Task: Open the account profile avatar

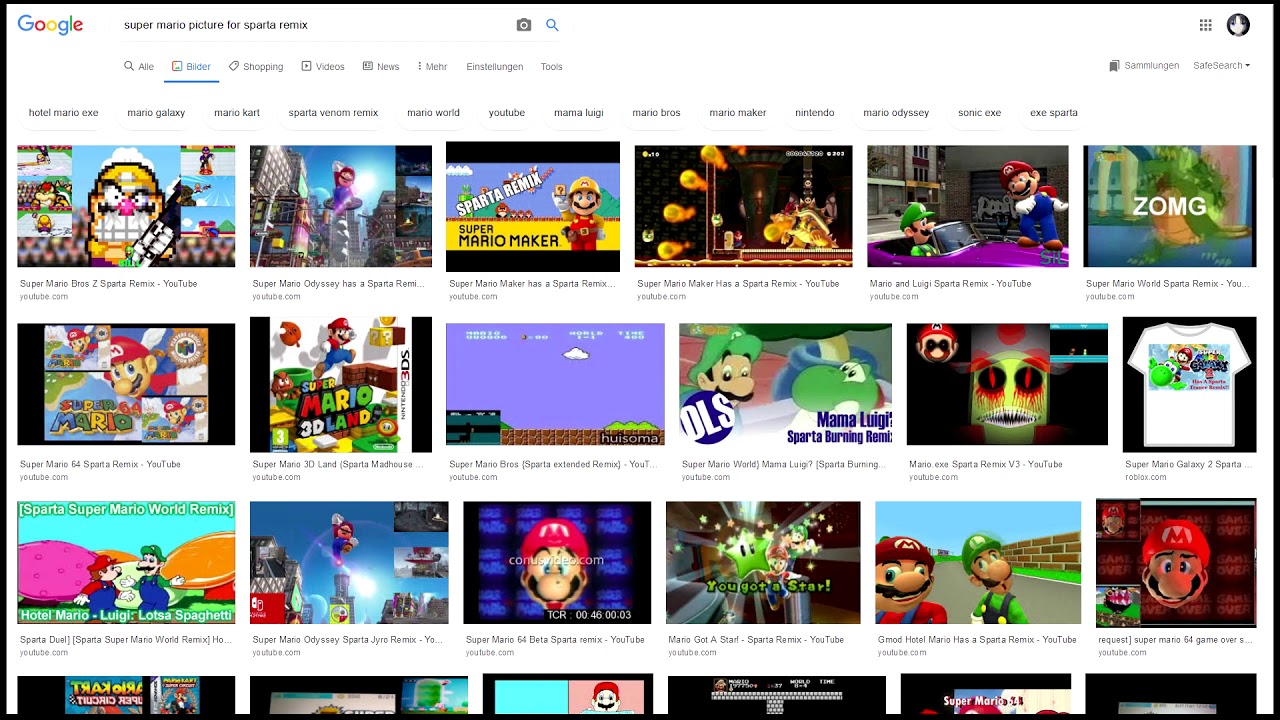Action: 1238,25
